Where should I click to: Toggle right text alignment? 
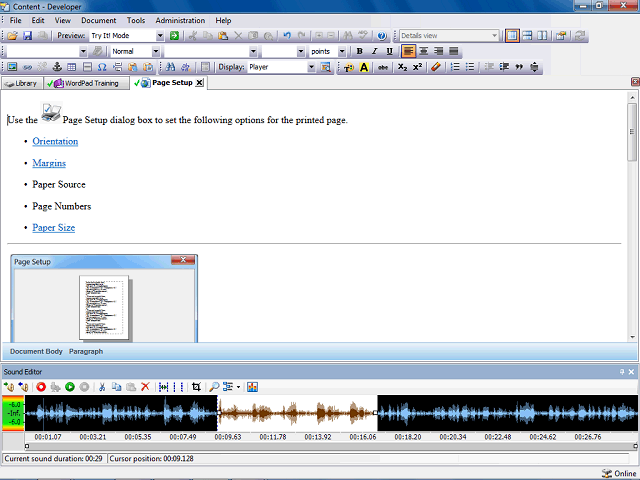click(x=438, y=51)
